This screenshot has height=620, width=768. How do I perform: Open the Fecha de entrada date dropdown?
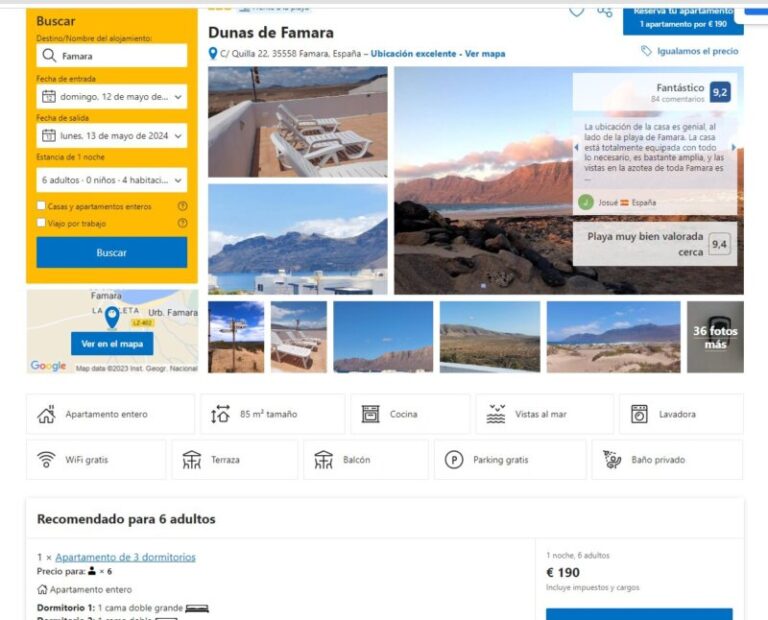pyautogui.click(x=112, y=96)
